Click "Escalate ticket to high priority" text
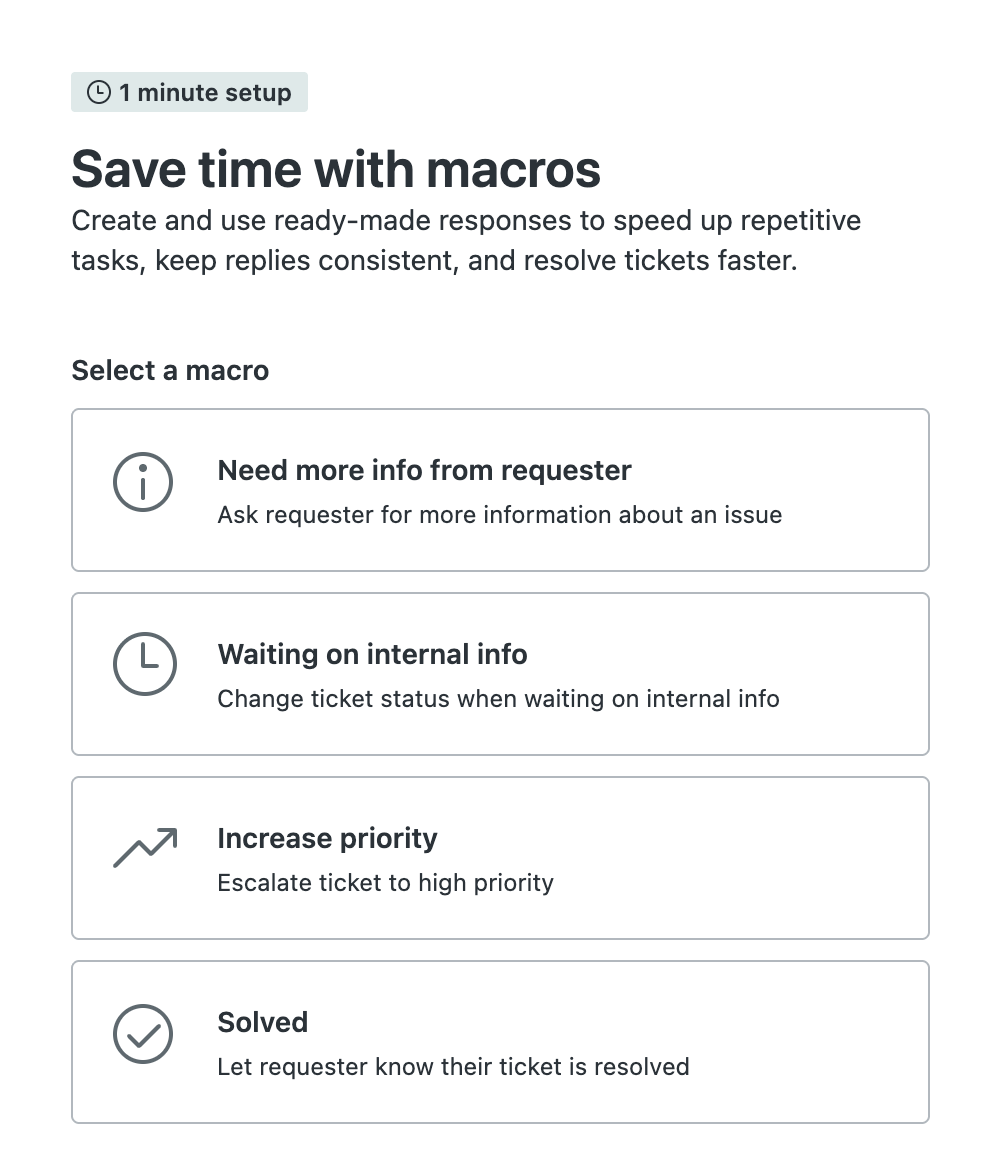Image resolution: width=999 pixels, height=1149 pixels. point(385,882)
